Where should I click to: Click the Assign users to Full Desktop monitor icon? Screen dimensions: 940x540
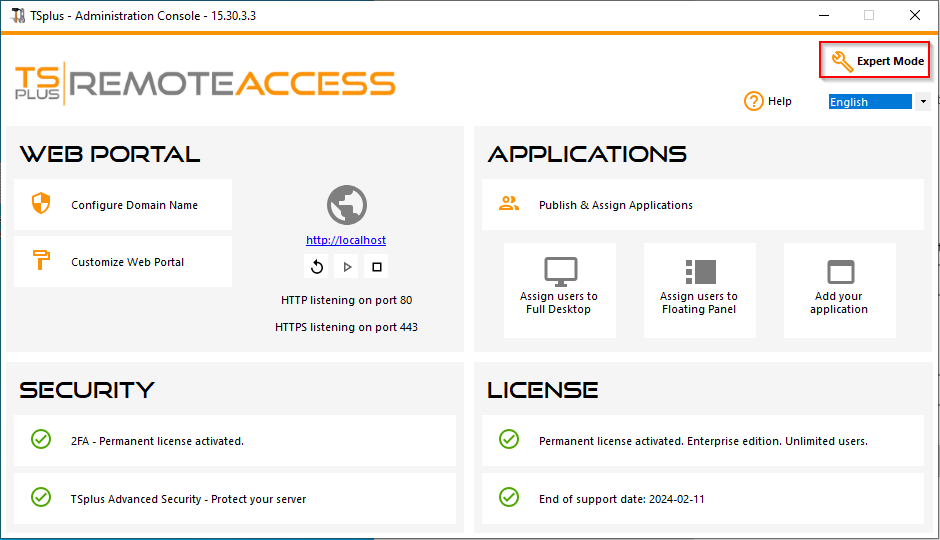[559, 271]
